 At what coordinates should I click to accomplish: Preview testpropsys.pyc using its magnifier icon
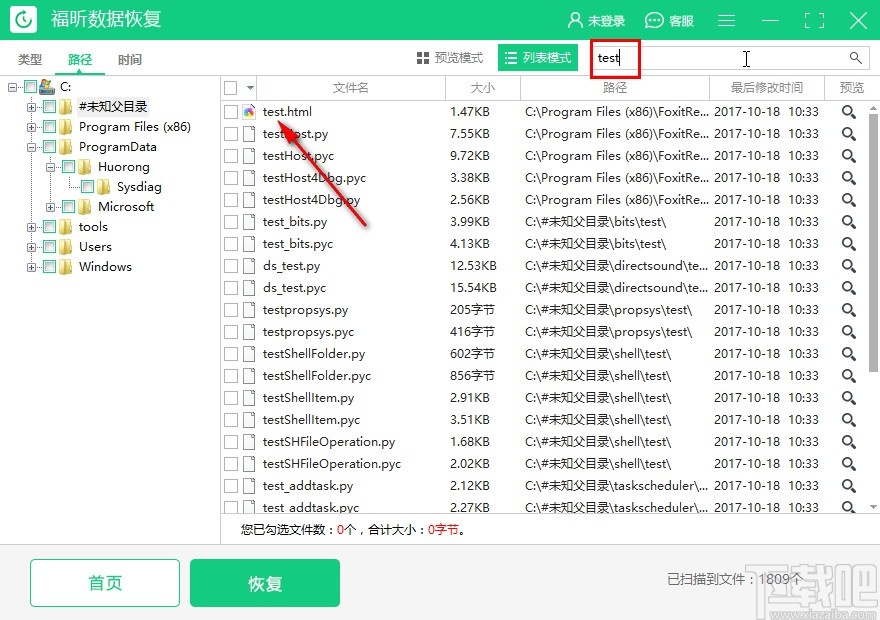849,332
